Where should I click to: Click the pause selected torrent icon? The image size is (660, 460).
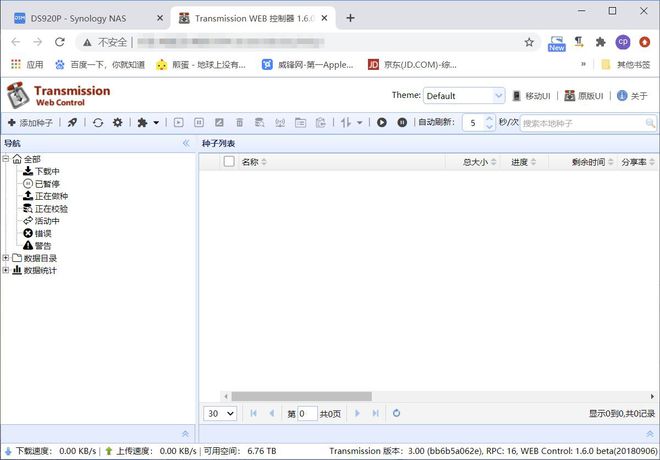pos(199,122)
